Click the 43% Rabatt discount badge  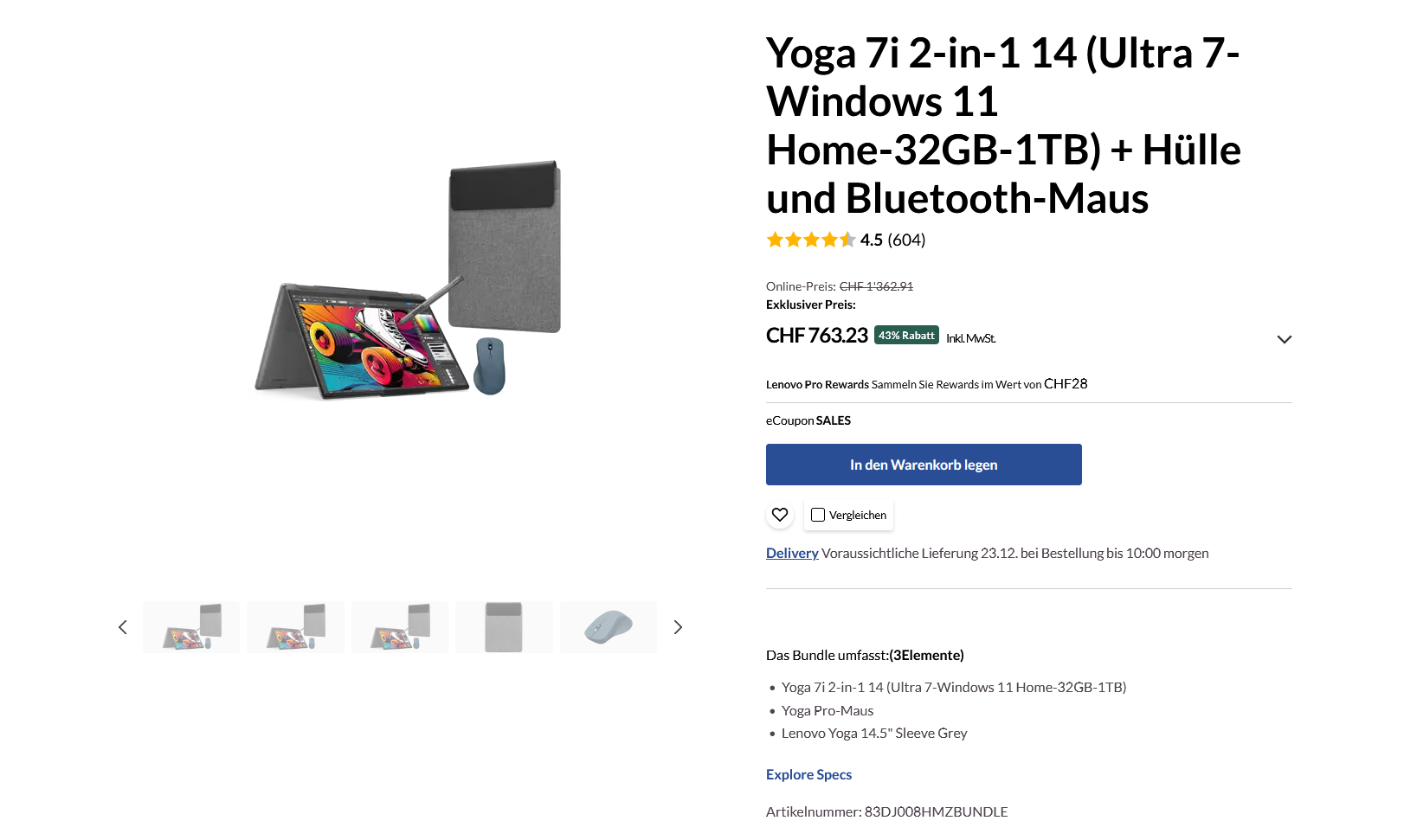coord(906,336)
